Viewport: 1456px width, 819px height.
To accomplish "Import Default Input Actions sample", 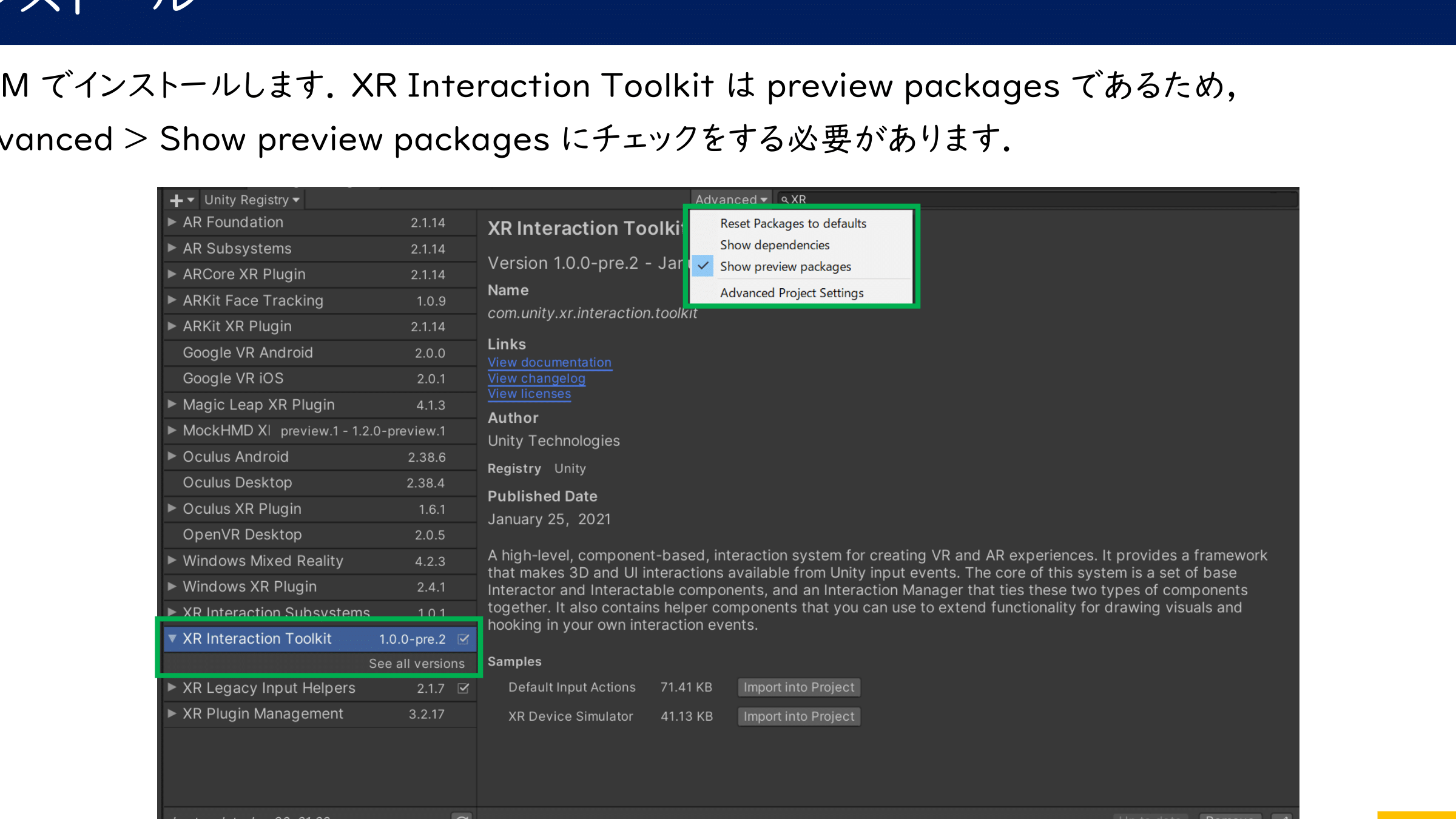I will (799, 687).
